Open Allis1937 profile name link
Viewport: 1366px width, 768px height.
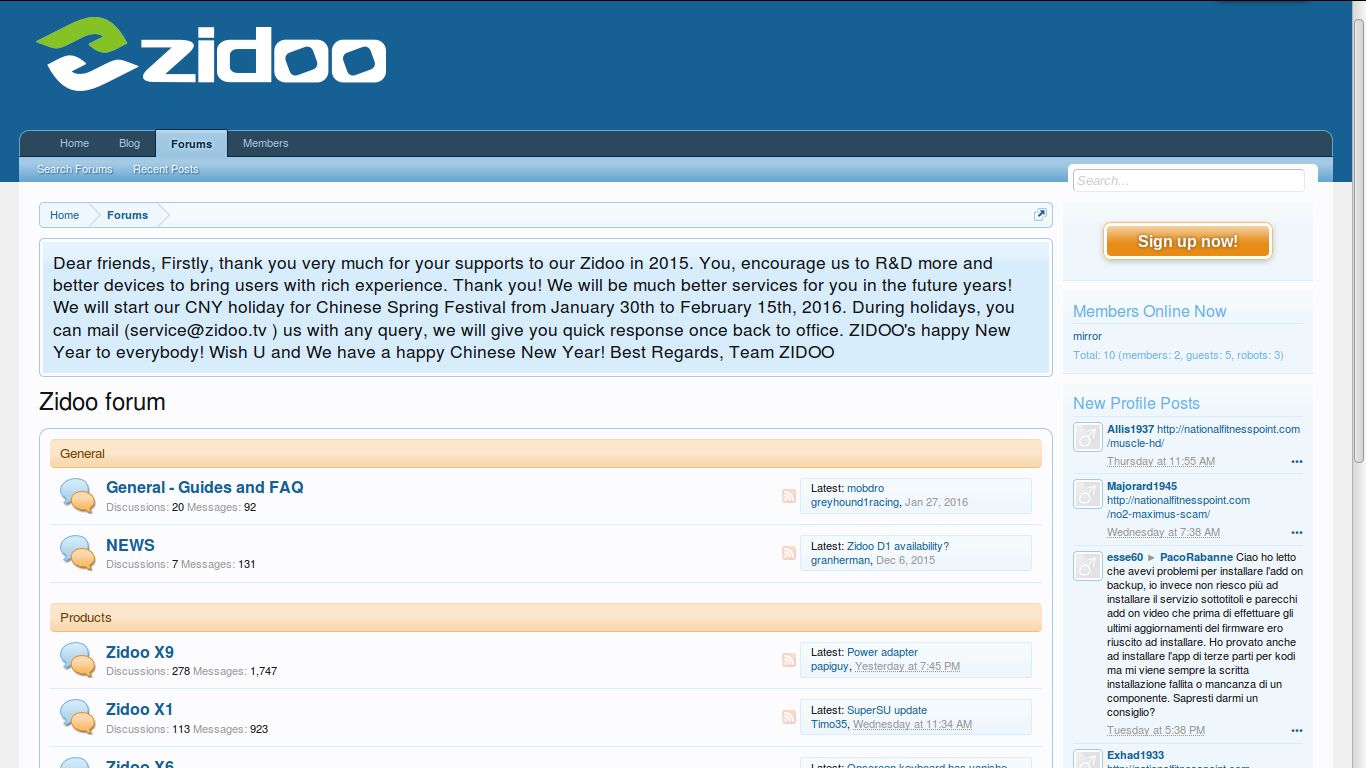coord(1130,429)
